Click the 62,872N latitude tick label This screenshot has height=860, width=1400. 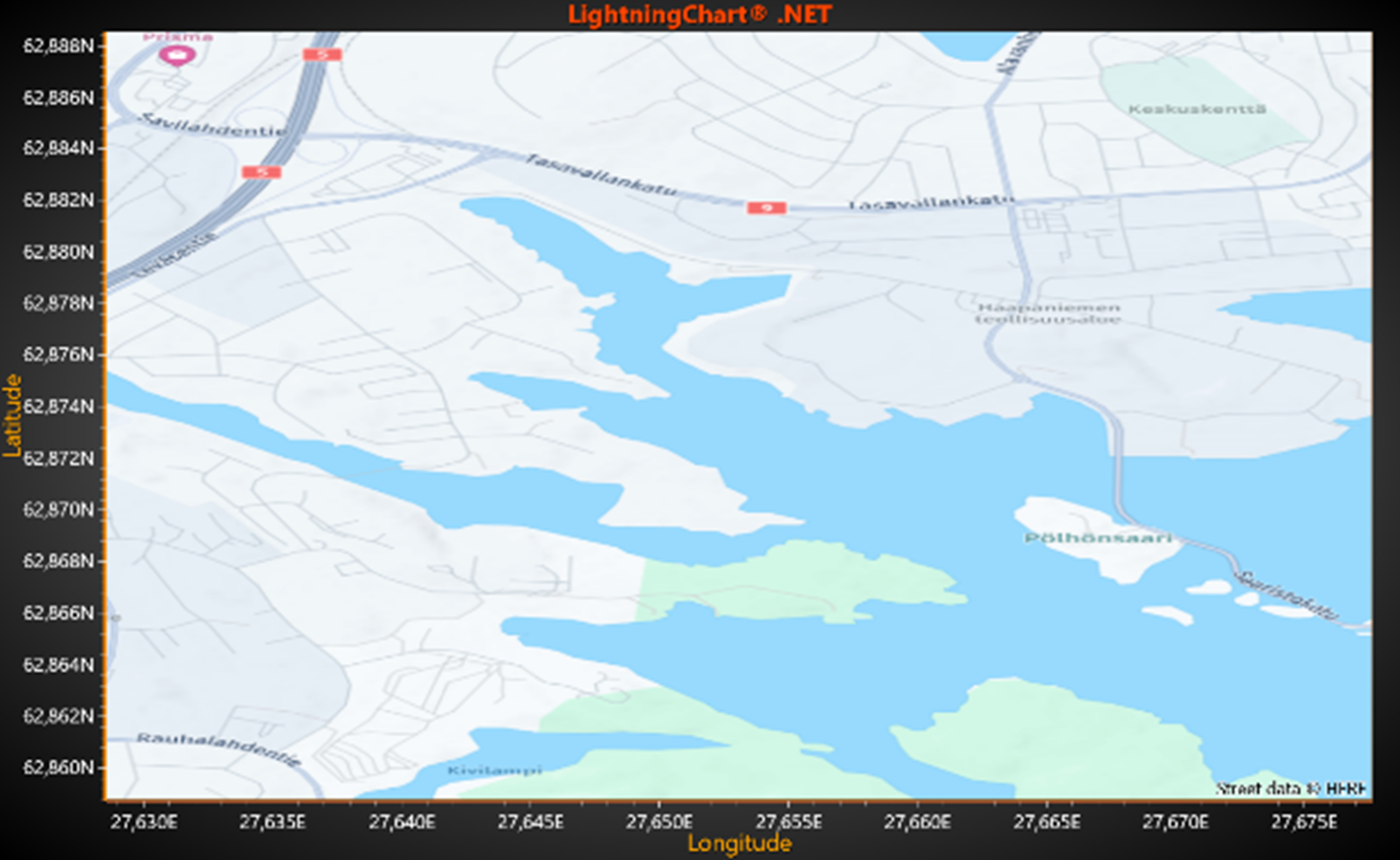coord(59,458)
